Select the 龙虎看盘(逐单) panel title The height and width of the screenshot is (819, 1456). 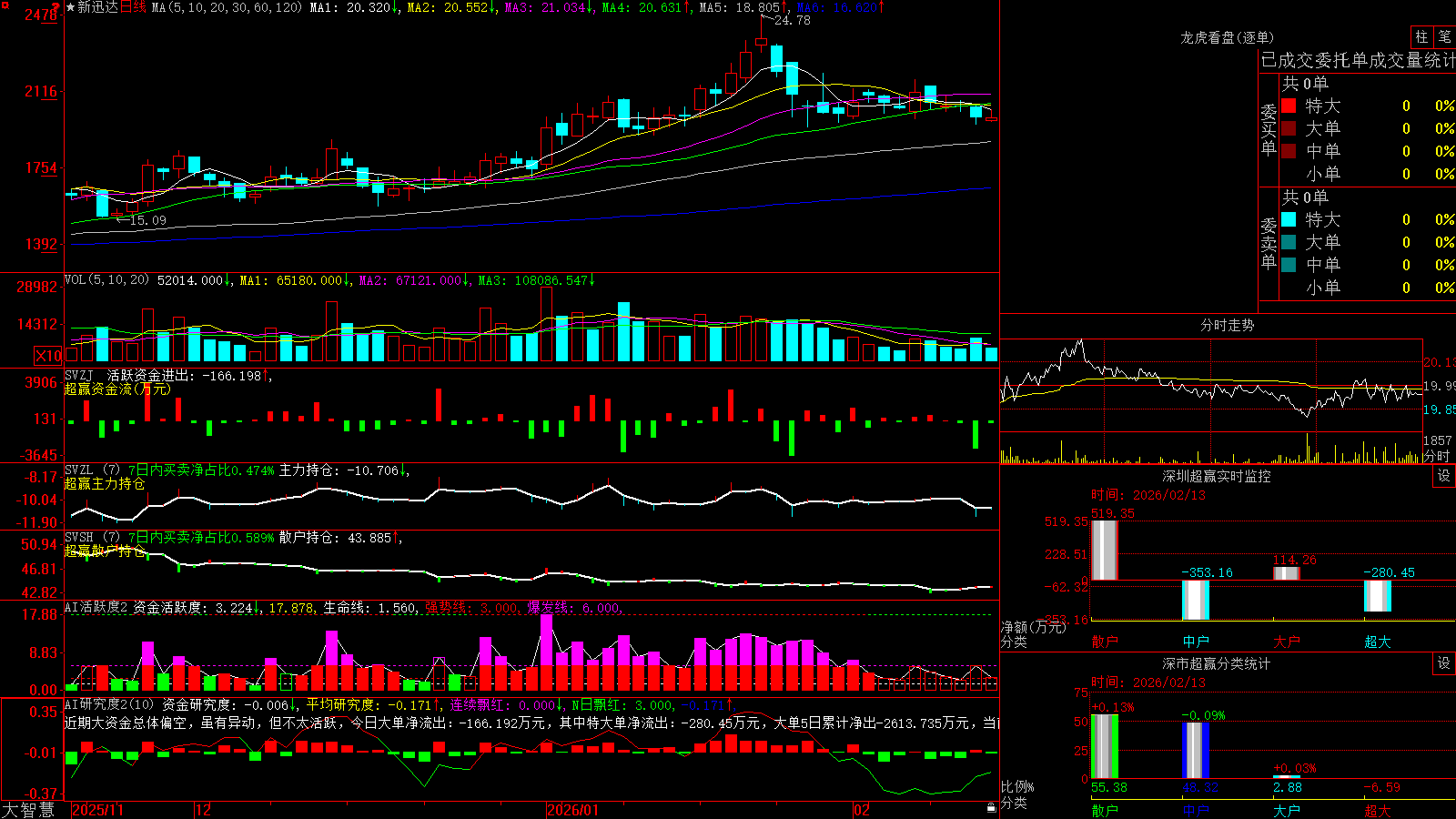tap(1227, 37)
